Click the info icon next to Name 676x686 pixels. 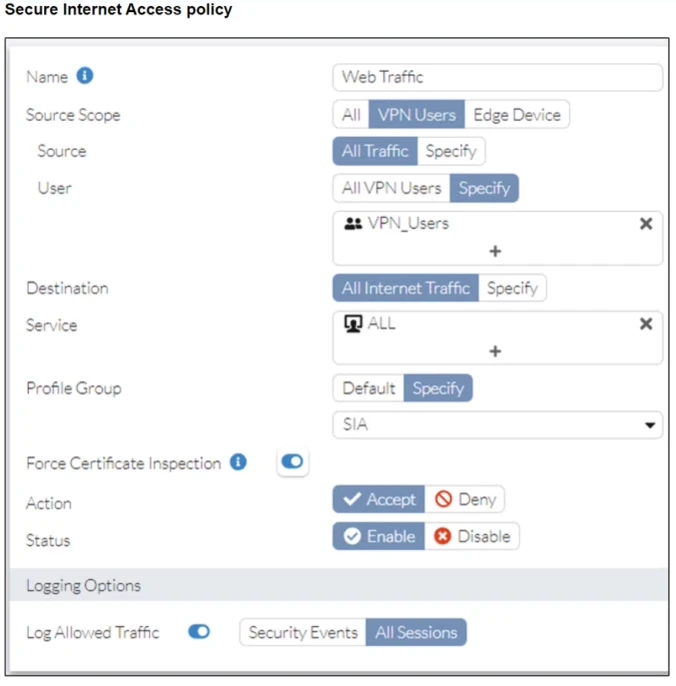(85, 76)
